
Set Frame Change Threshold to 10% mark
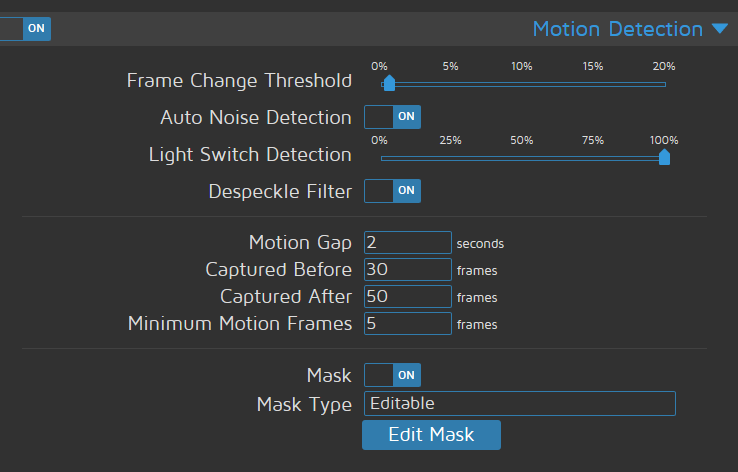[x=522, y=84]
